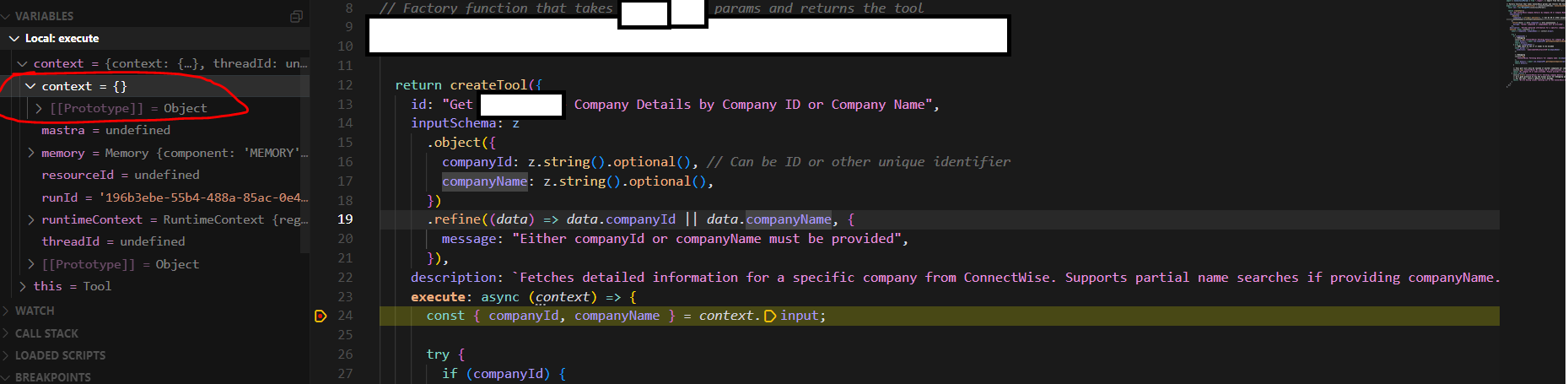Click context.input on the paused line
The width and height of the screenshot is (1568, 384).
coord(759,316)
